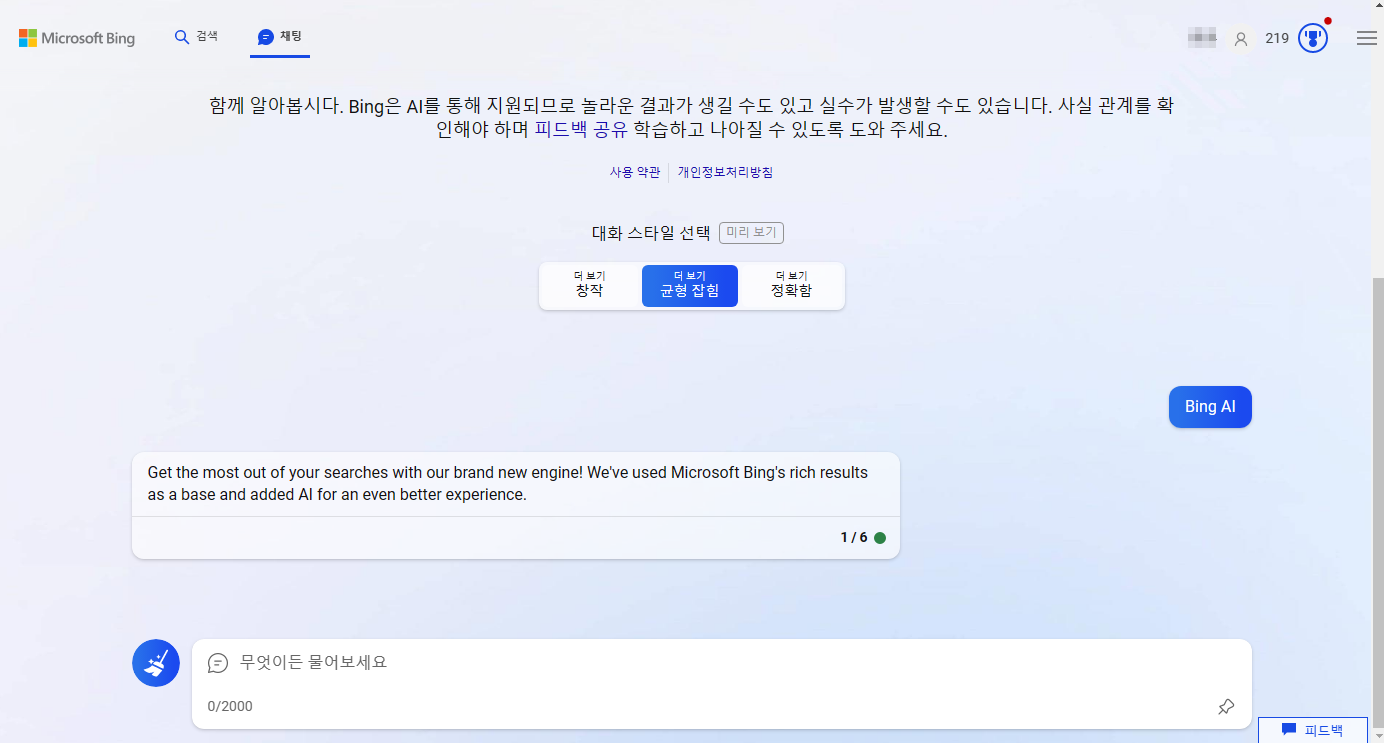The width and height of the screenshot is (1384, 743).
Task: Select the 창작 conversation style
Action: [x=589, y=286]
